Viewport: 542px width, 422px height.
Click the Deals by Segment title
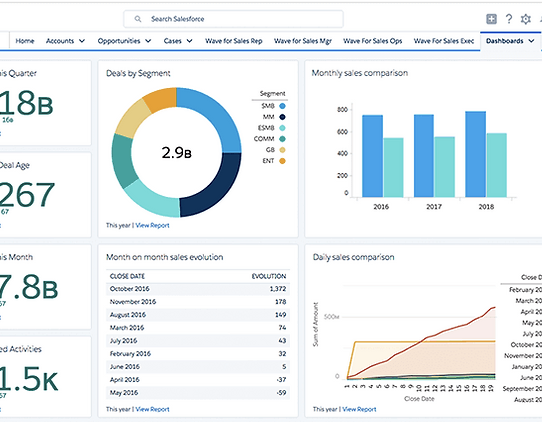(138, 73)
